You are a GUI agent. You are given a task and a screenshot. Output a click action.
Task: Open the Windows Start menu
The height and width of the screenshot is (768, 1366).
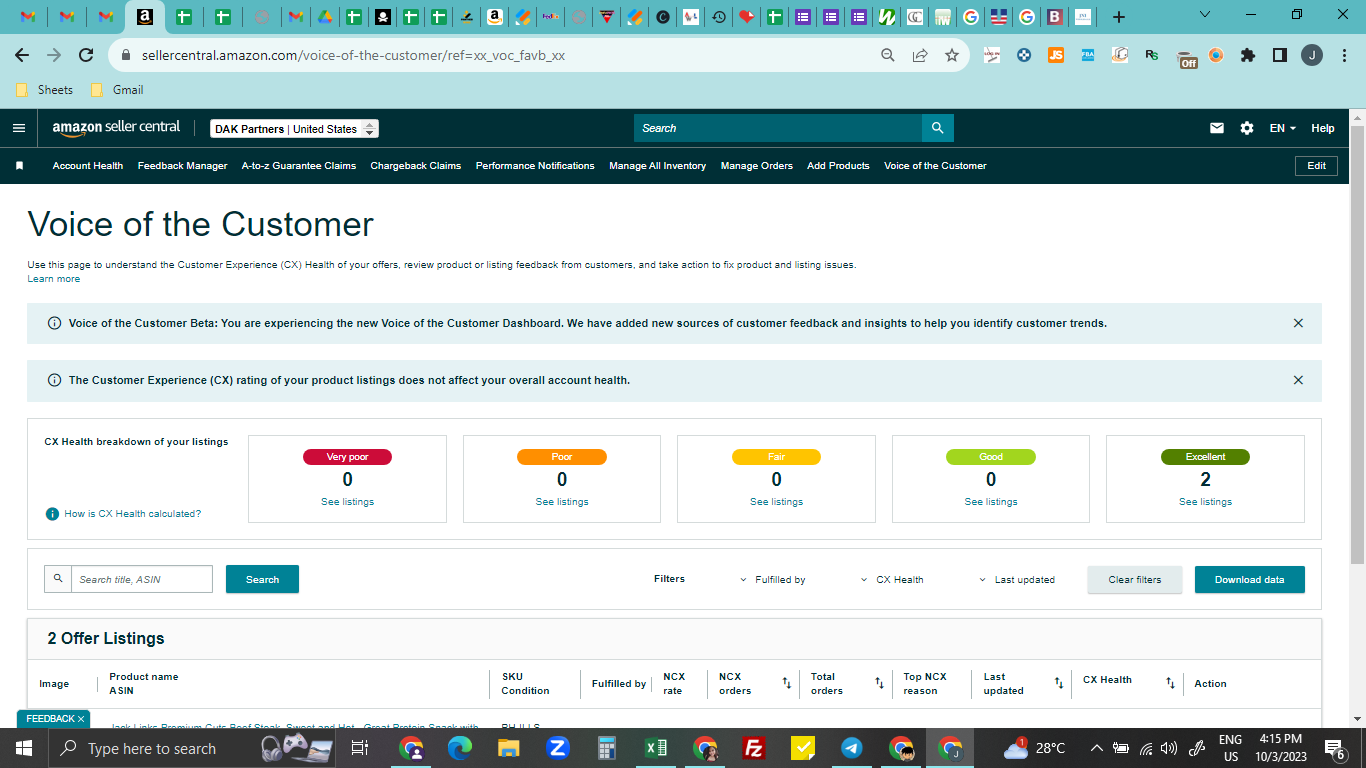[x=24, y=748]
